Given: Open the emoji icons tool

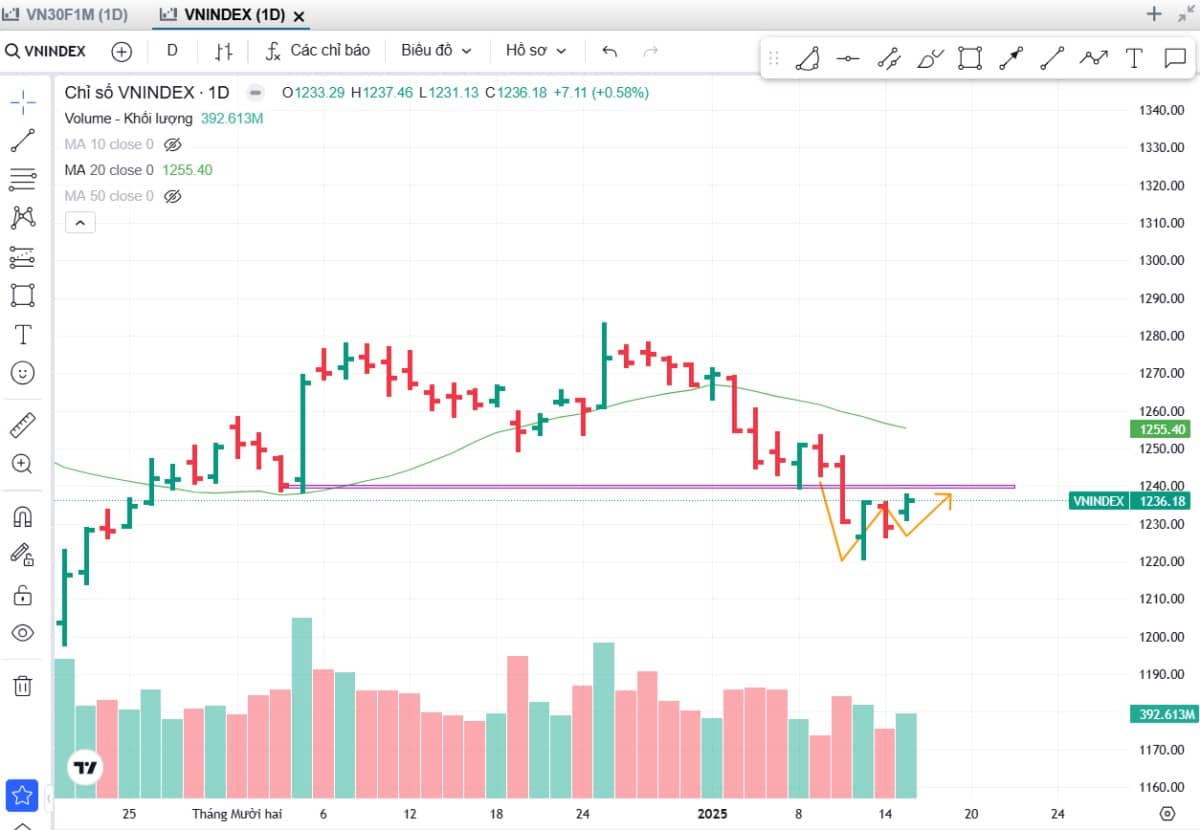Looking at the screenshot, I should [23, 373].
